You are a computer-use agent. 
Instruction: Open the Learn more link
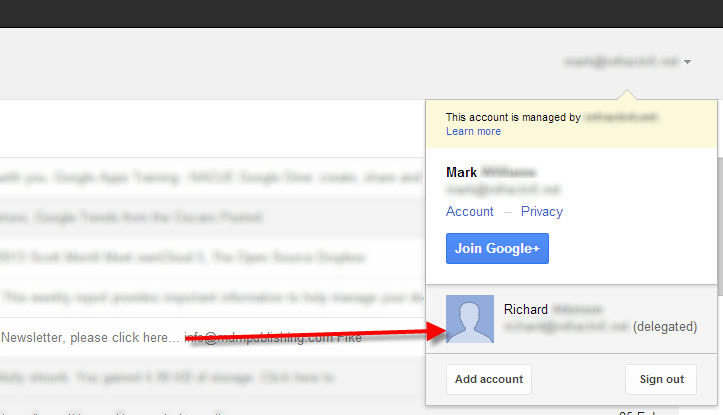coord(473,131)
